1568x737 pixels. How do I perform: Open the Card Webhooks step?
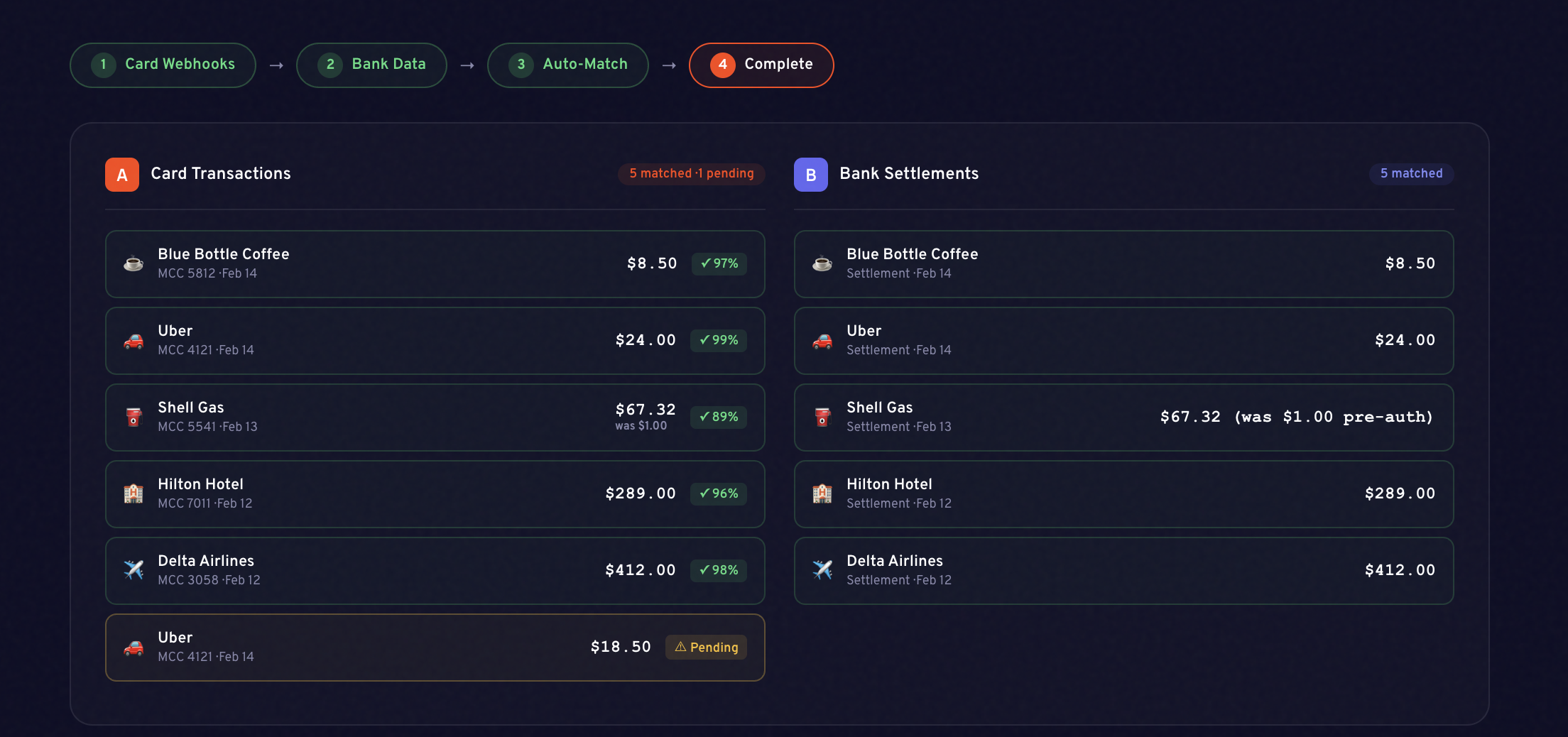(163, 65)
